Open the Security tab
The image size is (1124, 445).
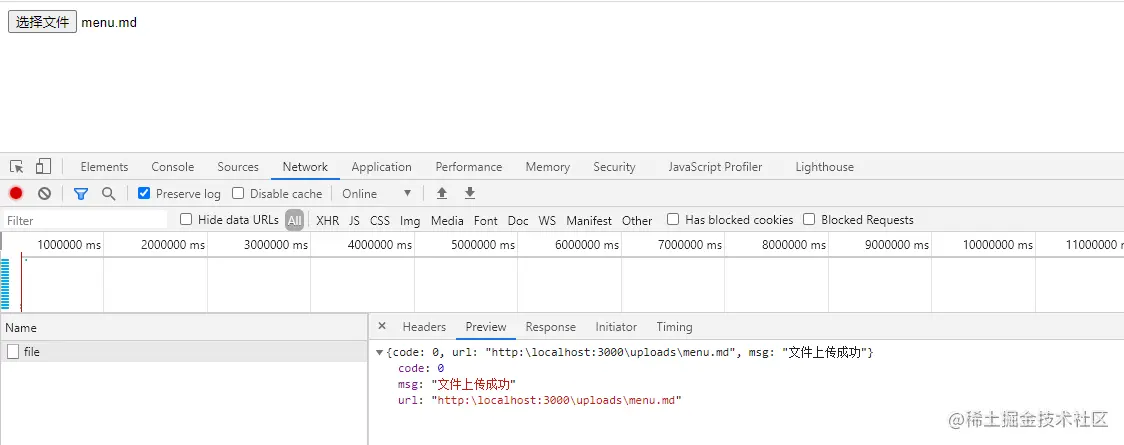[614, 167]
